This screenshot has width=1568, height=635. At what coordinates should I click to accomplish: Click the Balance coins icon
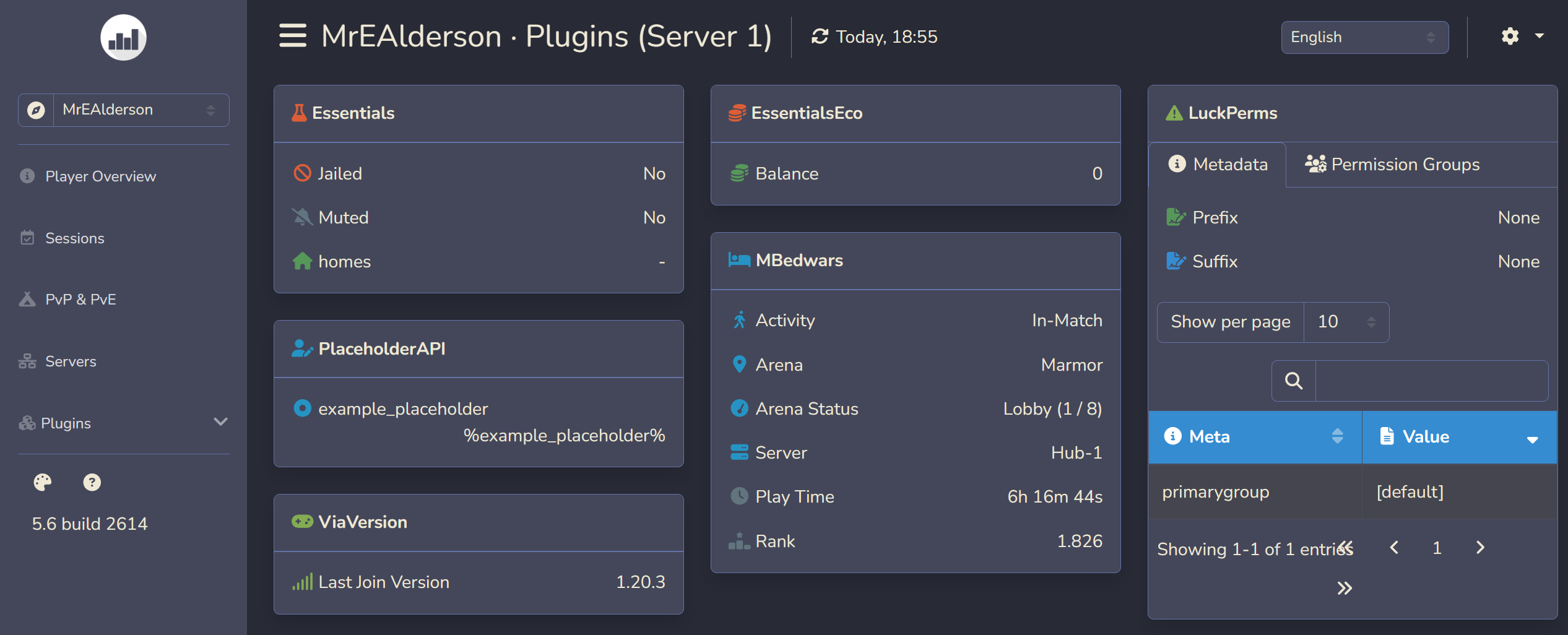pyautogui.click(x=739, y=173)
